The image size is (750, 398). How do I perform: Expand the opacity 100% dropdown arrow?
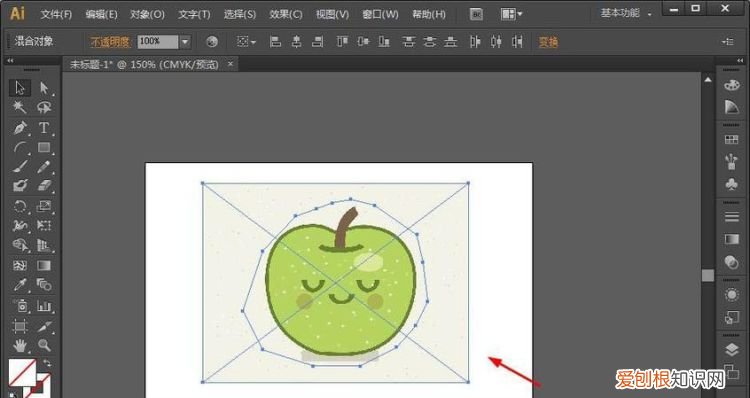coord(185,42)
